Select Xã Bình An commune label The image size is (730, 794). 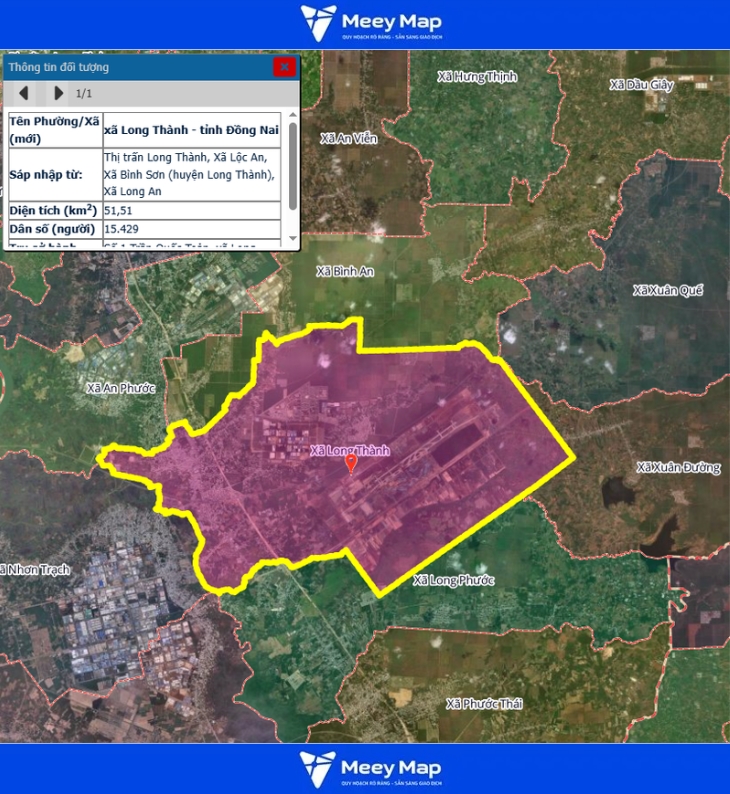(x=345, y=271)
